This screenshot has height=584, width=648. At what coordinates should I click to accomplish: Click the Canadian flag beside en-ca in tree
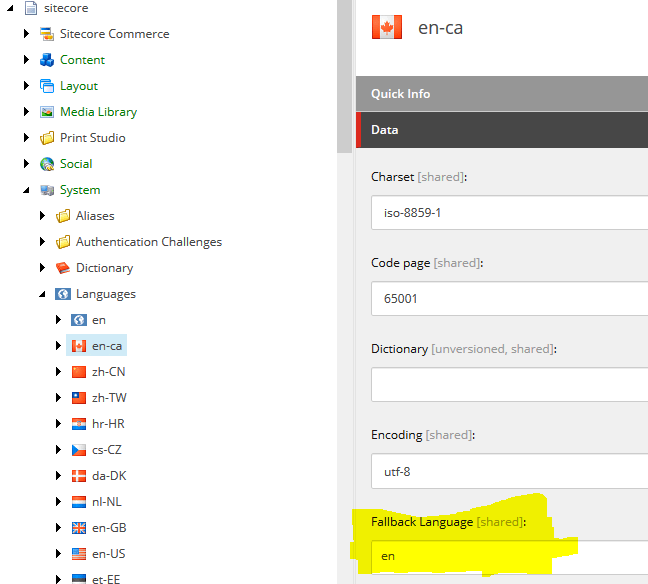point(79,346)
